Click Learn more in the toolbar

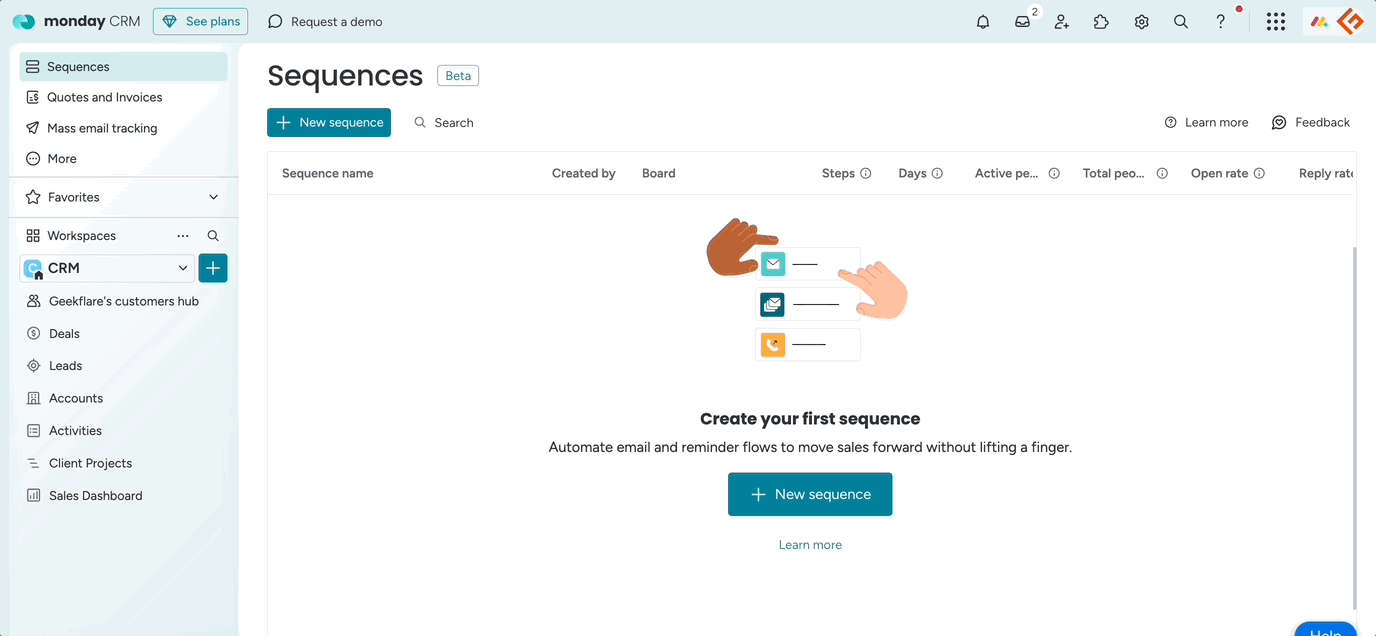(1206, 122)
